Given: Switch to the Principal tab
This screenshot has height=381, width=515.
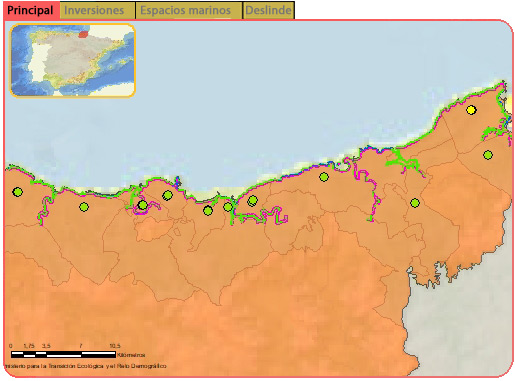Looking at the screenshot, I should (x=31, y=10).
